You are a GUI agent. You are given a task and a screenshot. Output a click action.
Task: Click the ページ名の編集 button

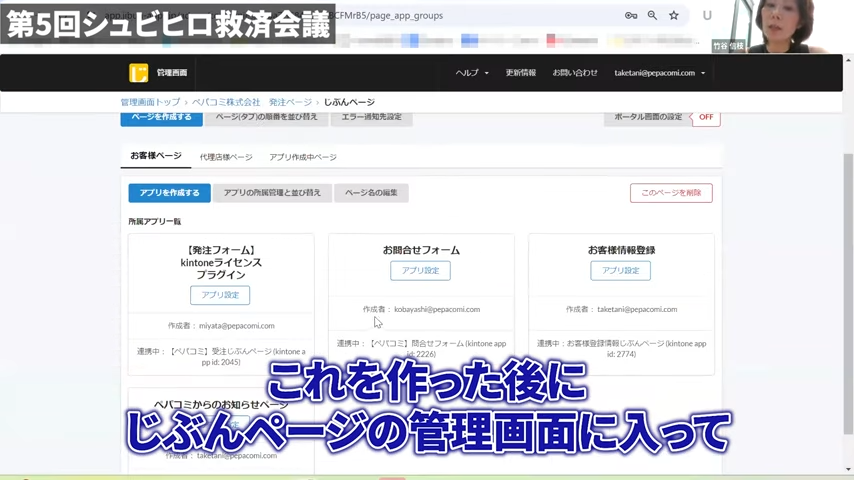[371, 193]
